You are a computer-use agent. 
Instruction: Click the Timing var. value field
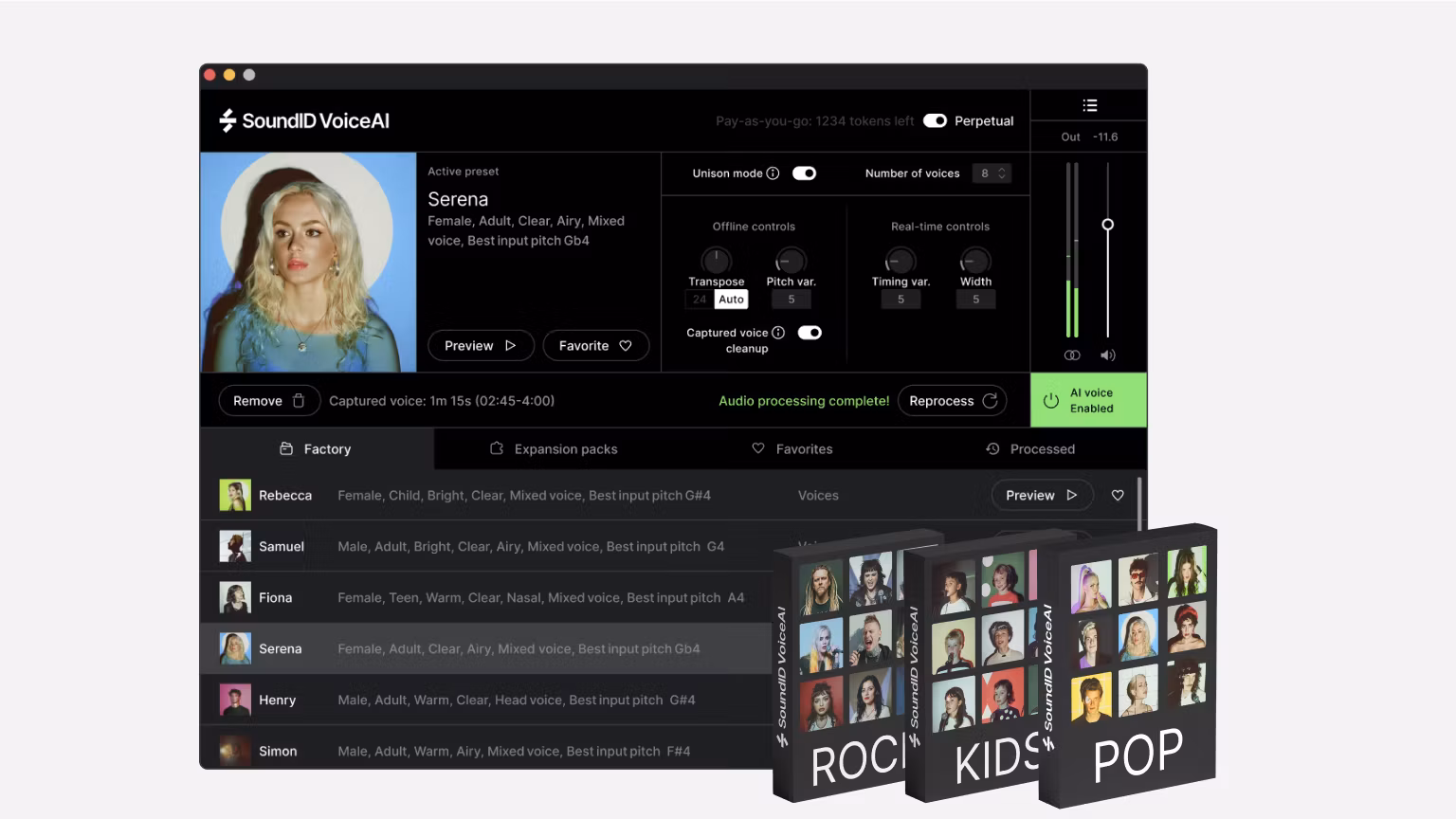[x=901, y=300]
